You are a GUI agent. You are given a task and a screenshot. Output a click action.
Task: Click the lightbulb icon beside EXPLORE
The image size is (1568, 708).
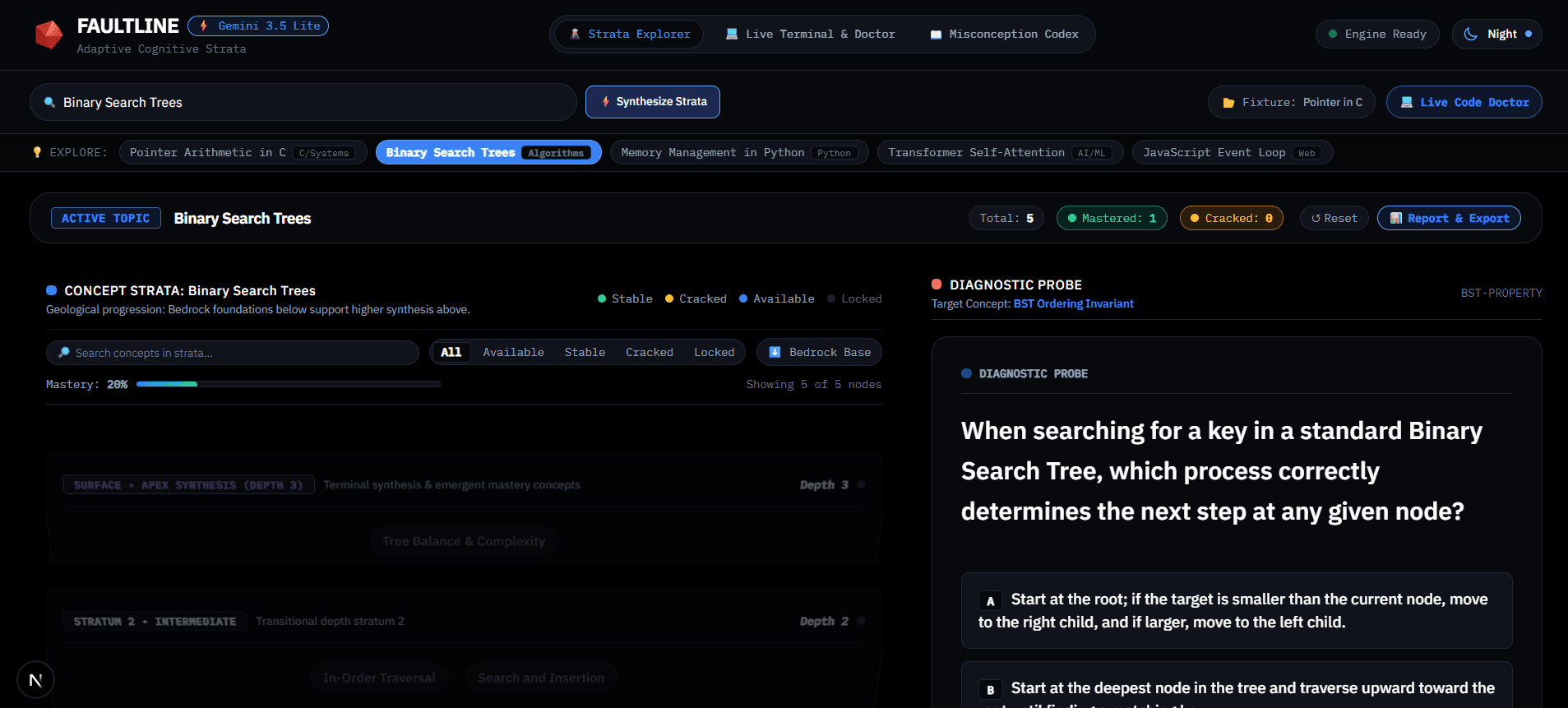[x=37, y=152]
